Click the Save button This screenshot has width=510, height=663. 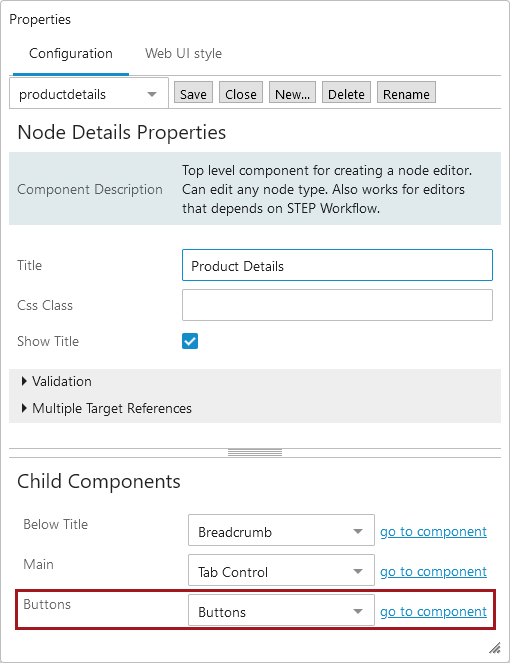tap(193, 93)
